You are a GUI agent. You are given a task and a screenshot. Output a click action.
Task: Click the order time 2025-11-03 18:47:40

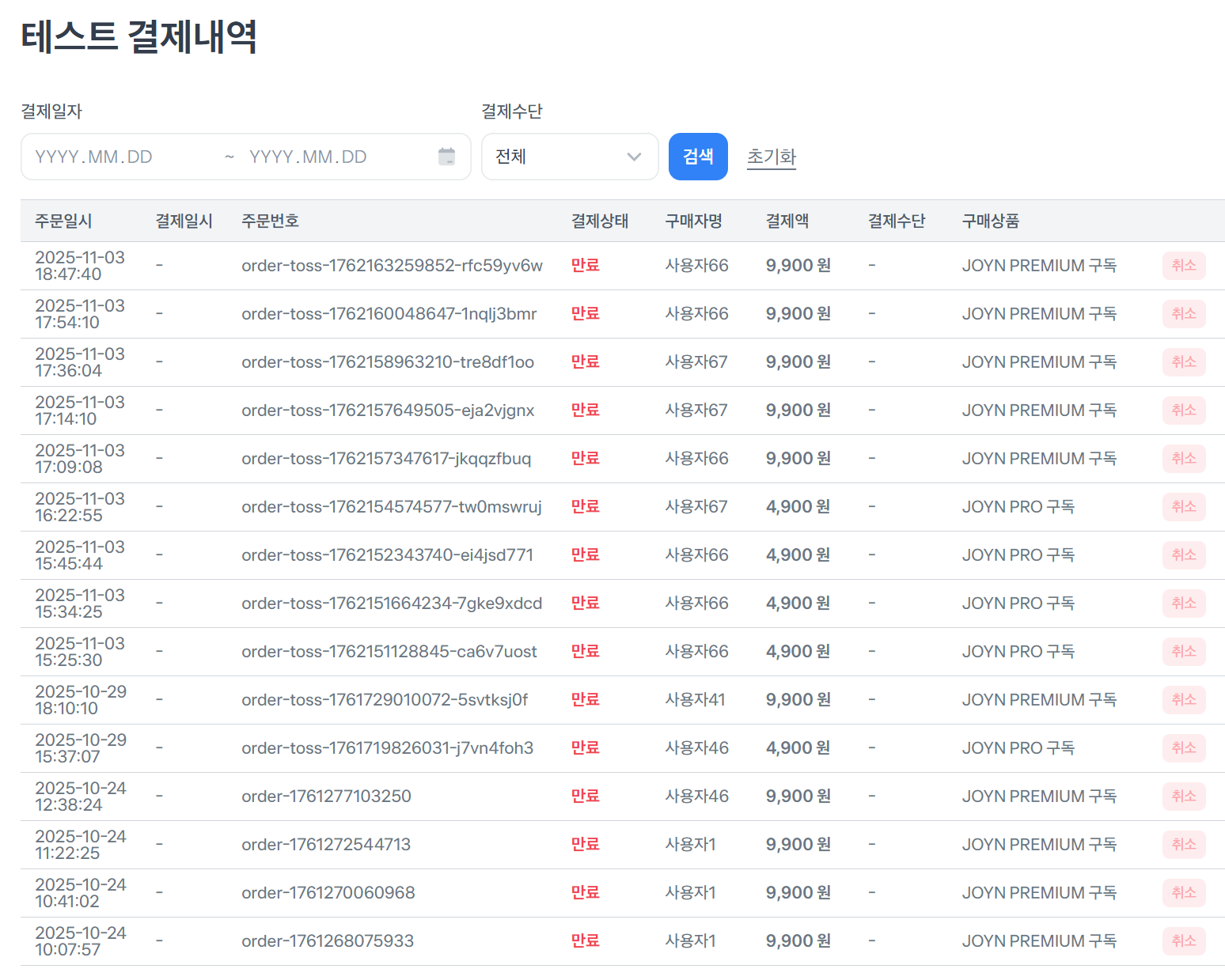point(80,266)
